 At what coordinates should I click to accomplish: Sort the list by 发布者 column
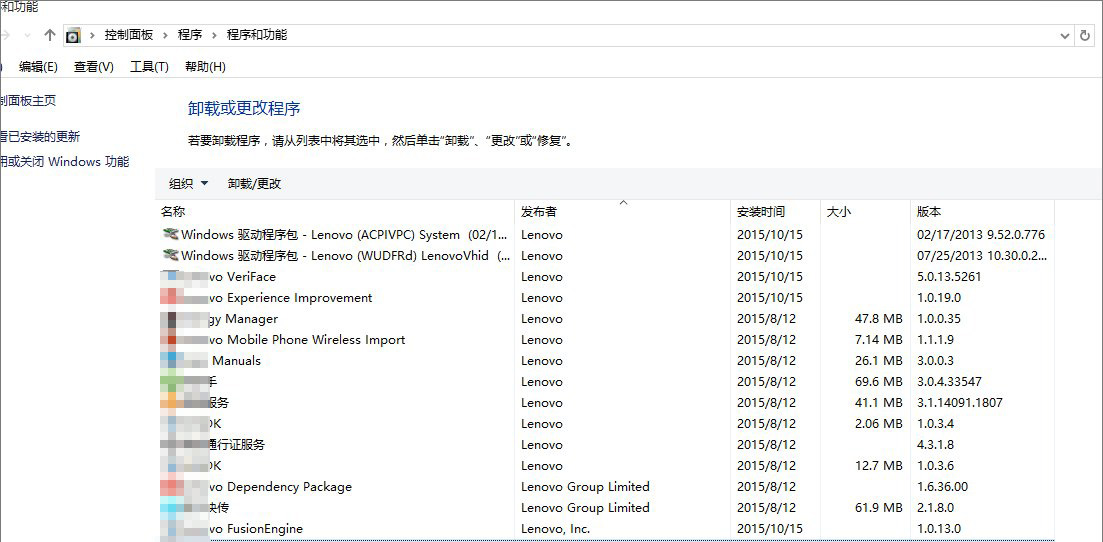pos(539,212)
